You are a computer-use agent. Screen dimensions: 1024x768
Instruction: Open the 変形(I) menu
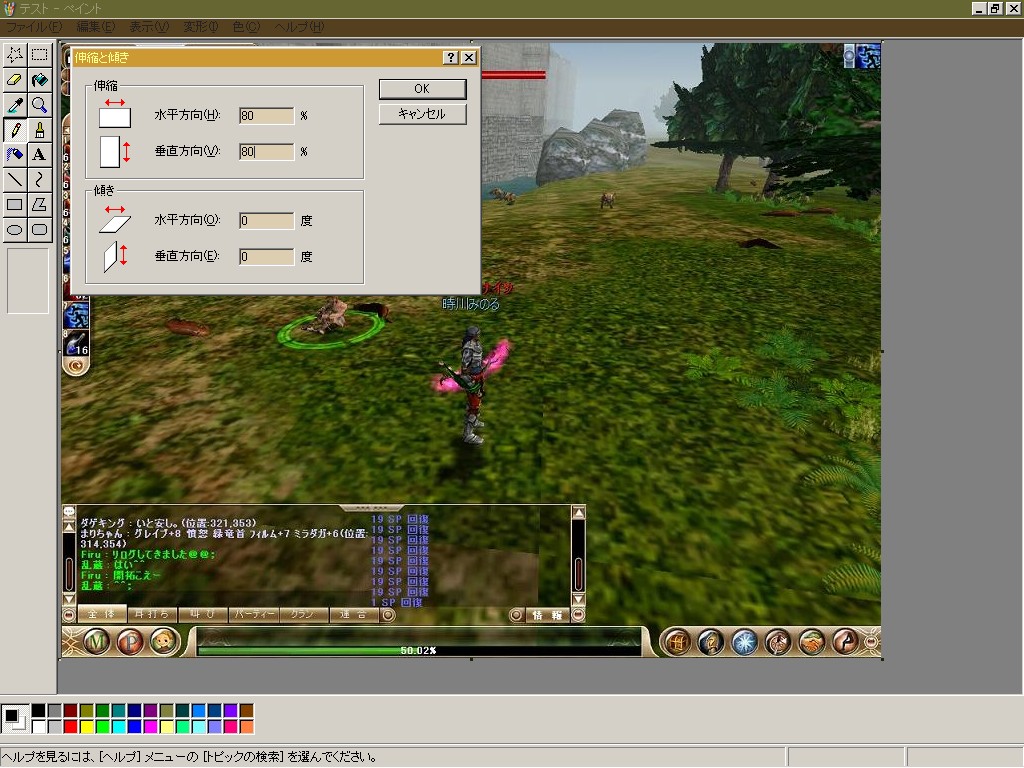click(200, 27)
